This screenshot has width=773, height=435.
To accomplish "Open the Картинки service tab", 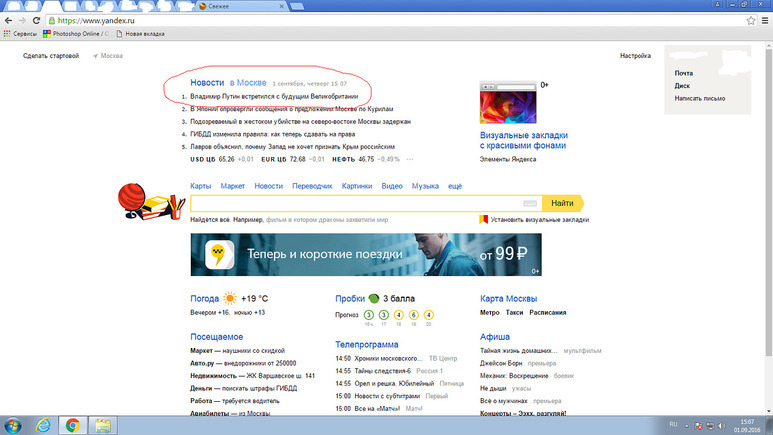I will [357, 186].
